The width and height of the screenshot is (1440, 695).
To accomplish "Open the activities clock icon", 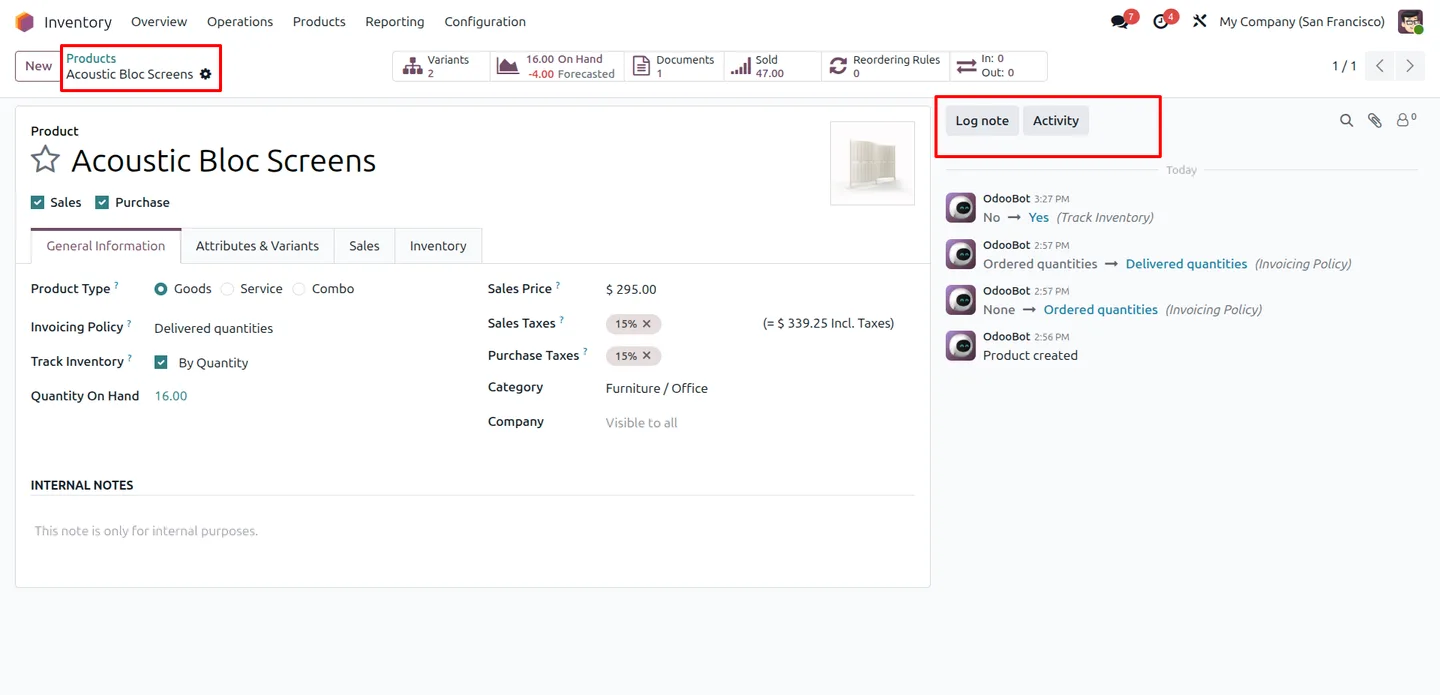I will coord(1161,22).
